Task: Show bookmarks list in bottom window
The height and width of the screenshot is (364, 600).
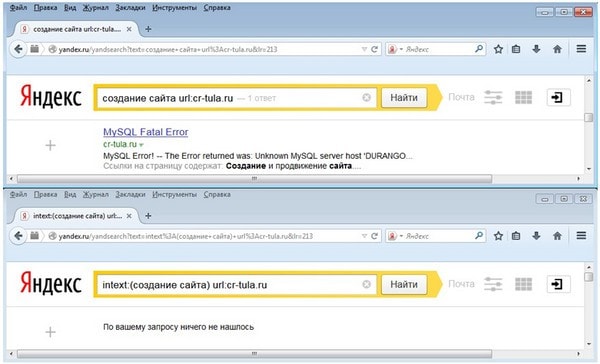Action: [x=516, y=236]
